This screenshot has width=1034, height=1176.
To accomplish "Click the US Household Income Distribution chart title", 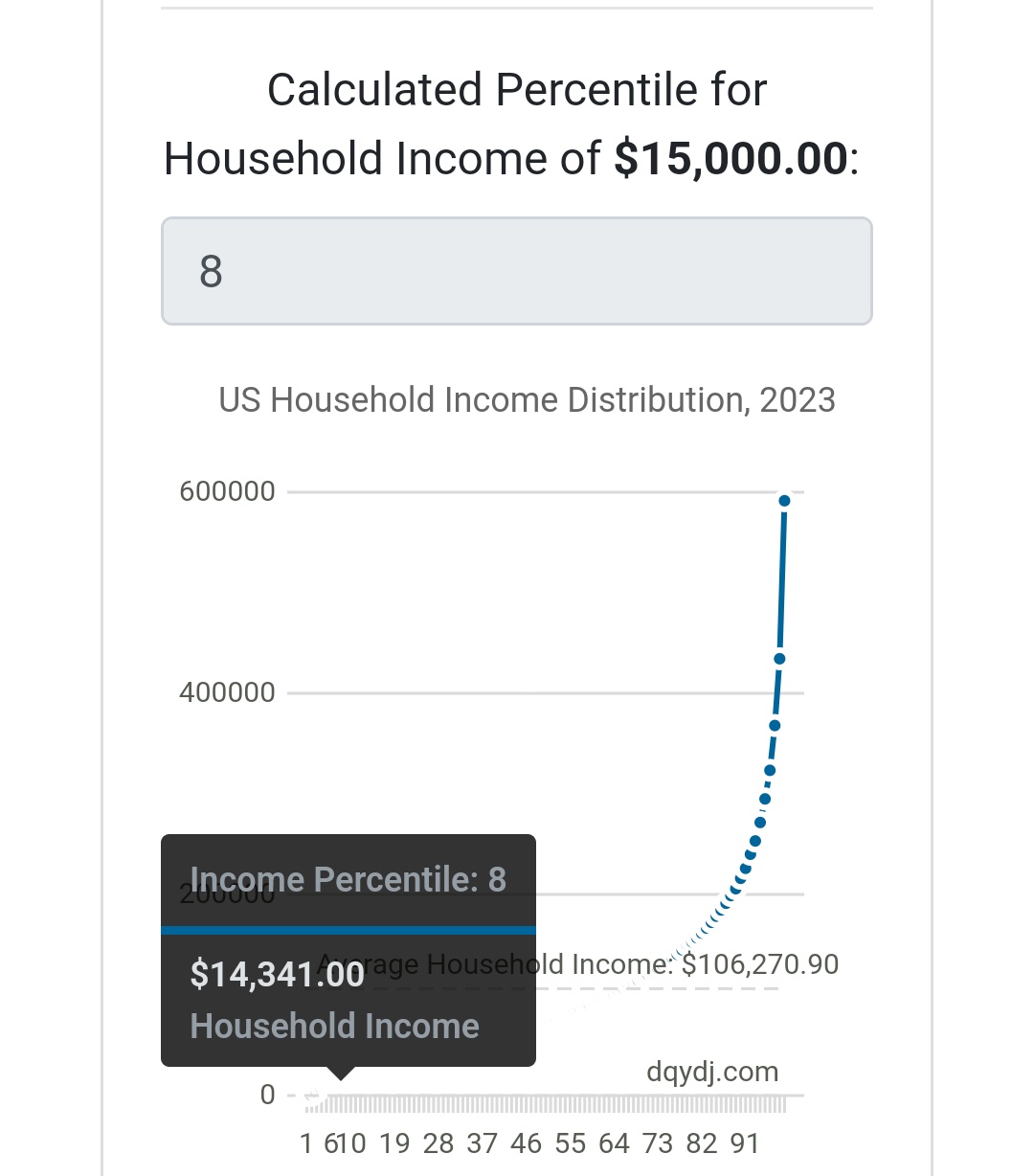I will pyautogui.click(x=527, y=399).
